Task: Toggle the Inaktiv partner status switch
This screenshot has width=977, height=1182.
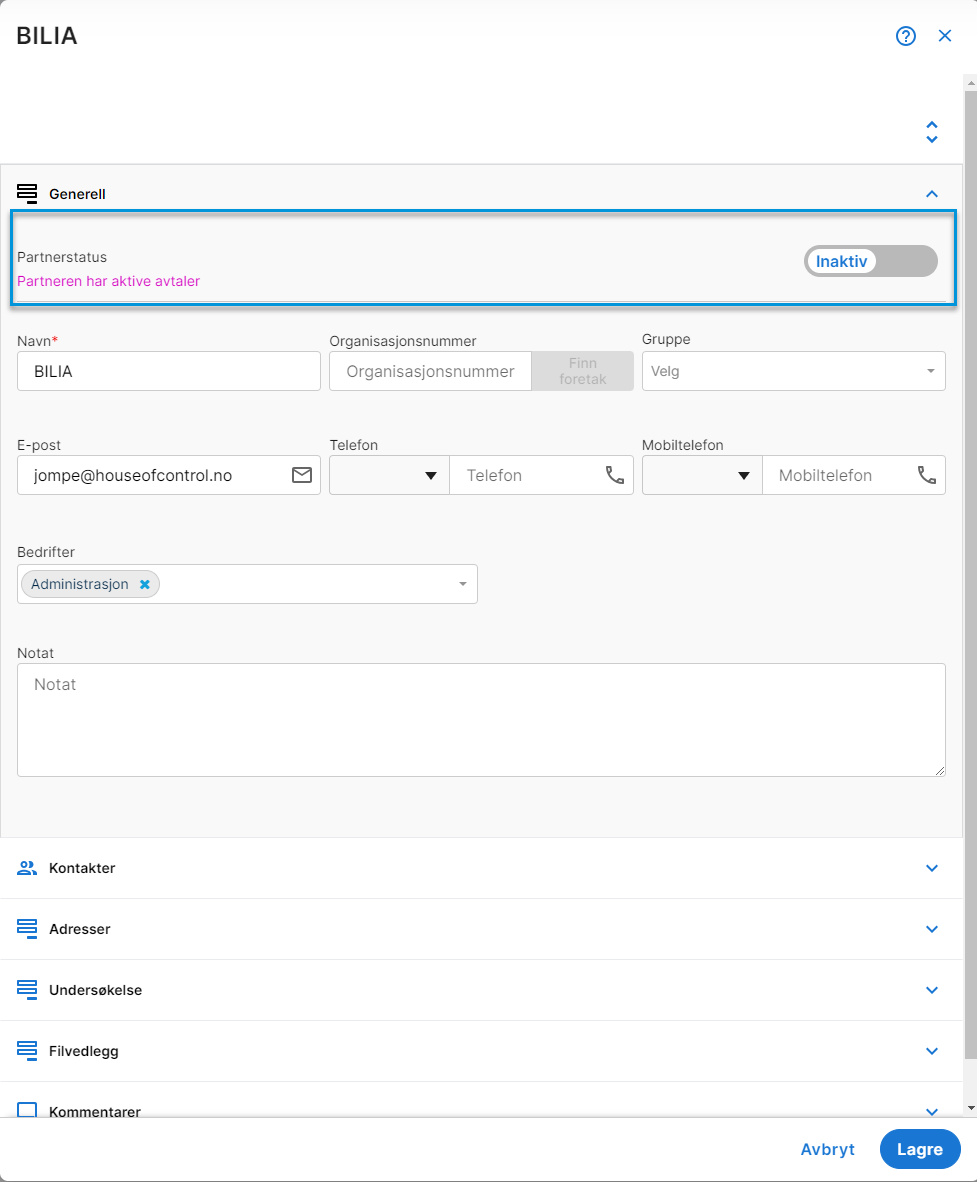Action: pos(871,261)
